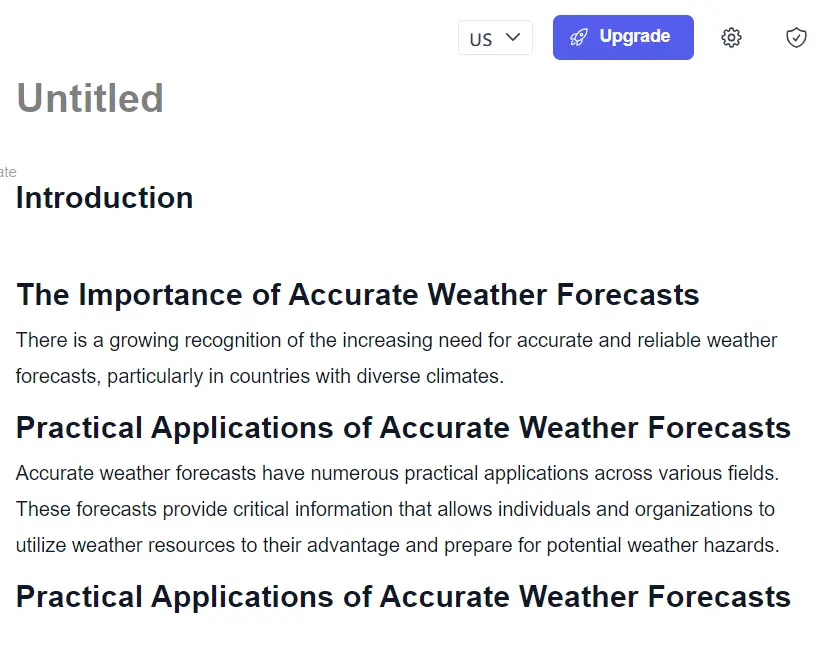Expand the chevron next to US
Screen dimensions: 825x658
512,37
